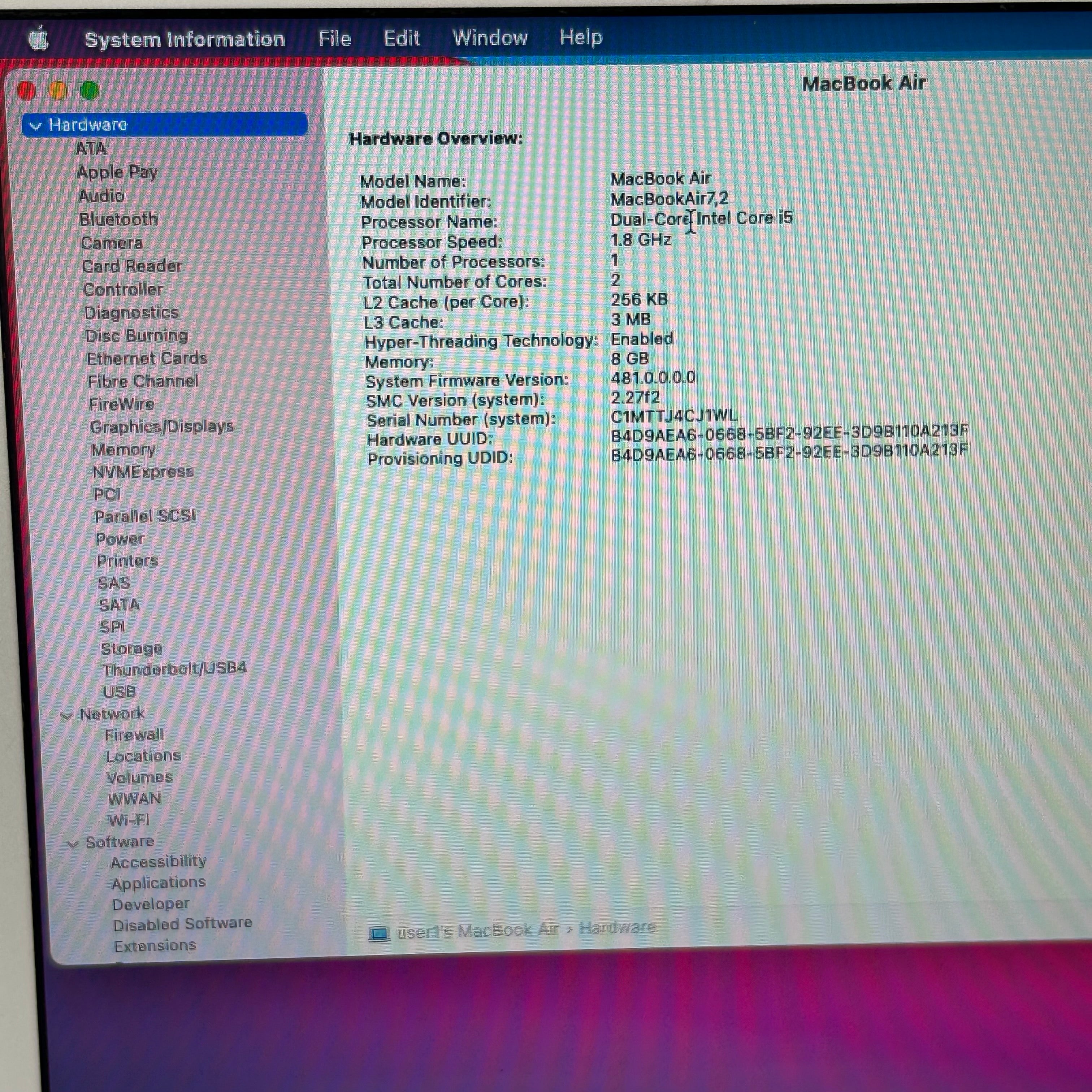Select Camera in the sidebar
1092x1092 pixels.
click(x=112, y=243)
